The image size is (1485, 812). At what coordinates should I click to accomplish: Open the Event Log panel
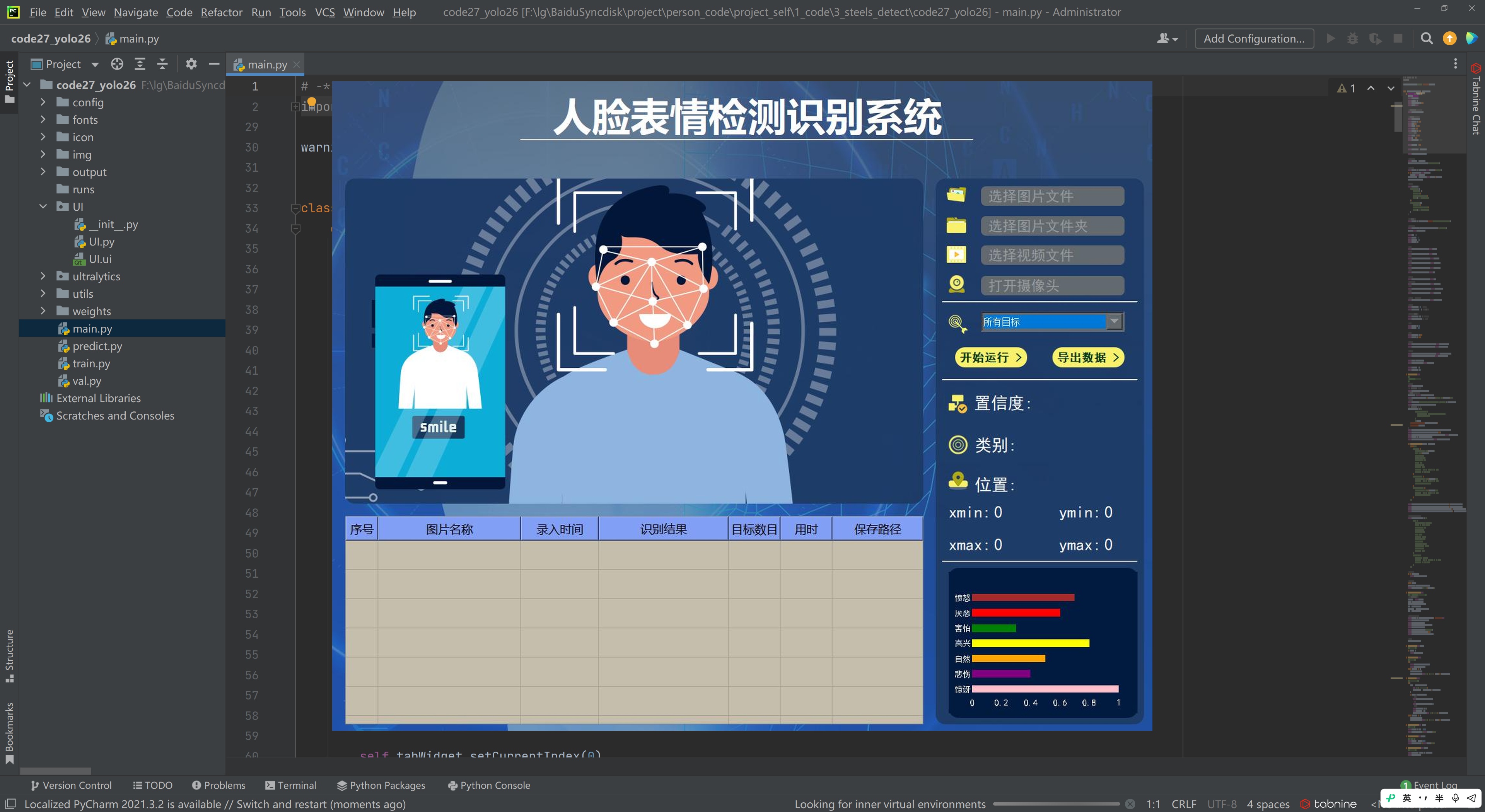(1429, 784)
